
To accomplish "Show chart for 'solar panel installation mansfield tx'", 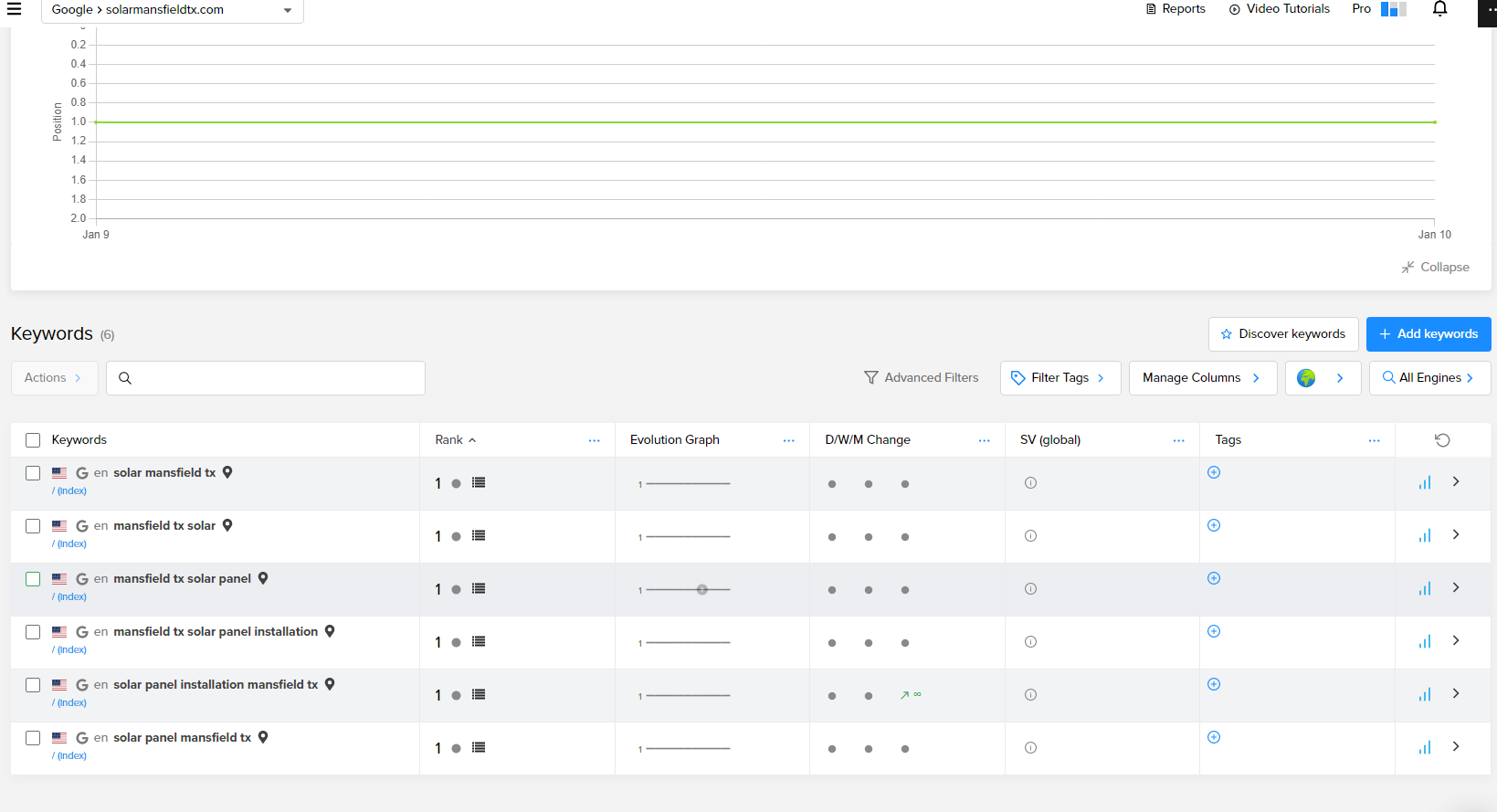I will pyautogui.click(x=1425, y=694).
